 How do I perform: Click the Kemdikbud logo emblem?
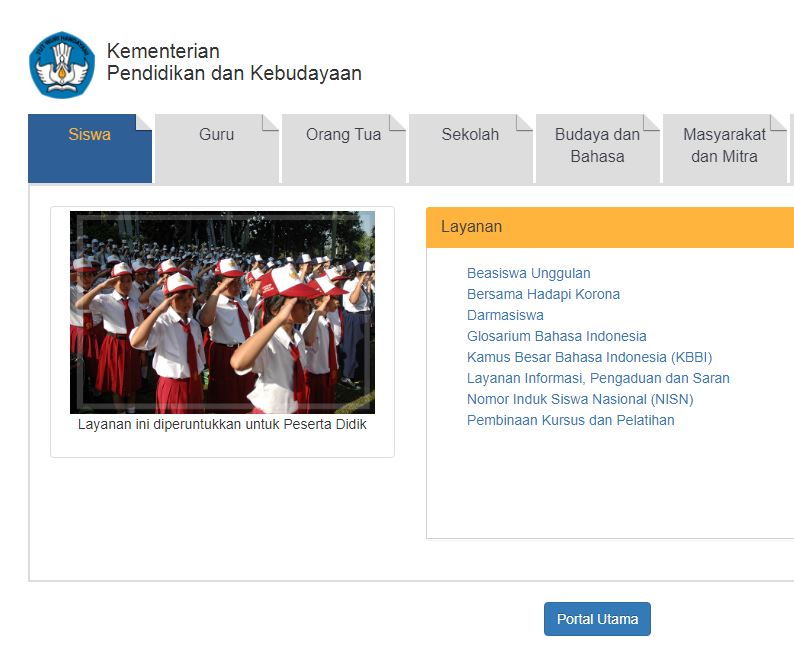62,64
